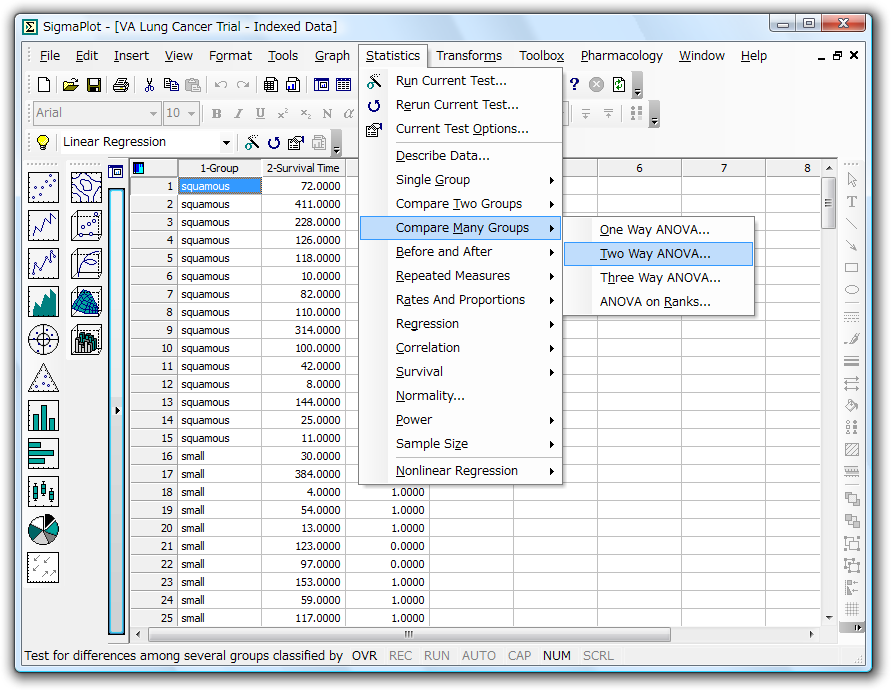This screenshot has height=690, width=891.
Task: Click the 2-Survival Time column header
Action: 303,168
